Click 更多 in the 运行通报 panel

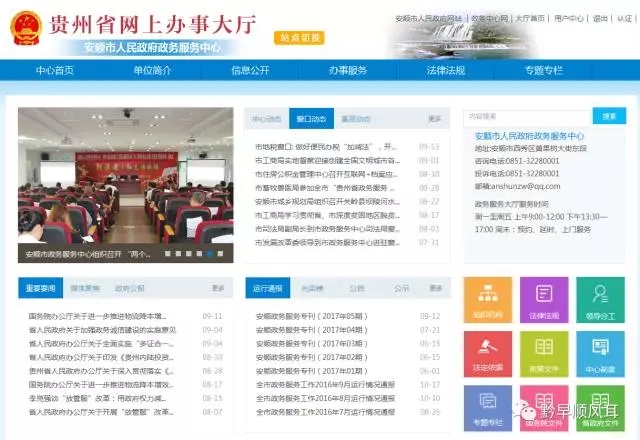[x=436, y=288]
